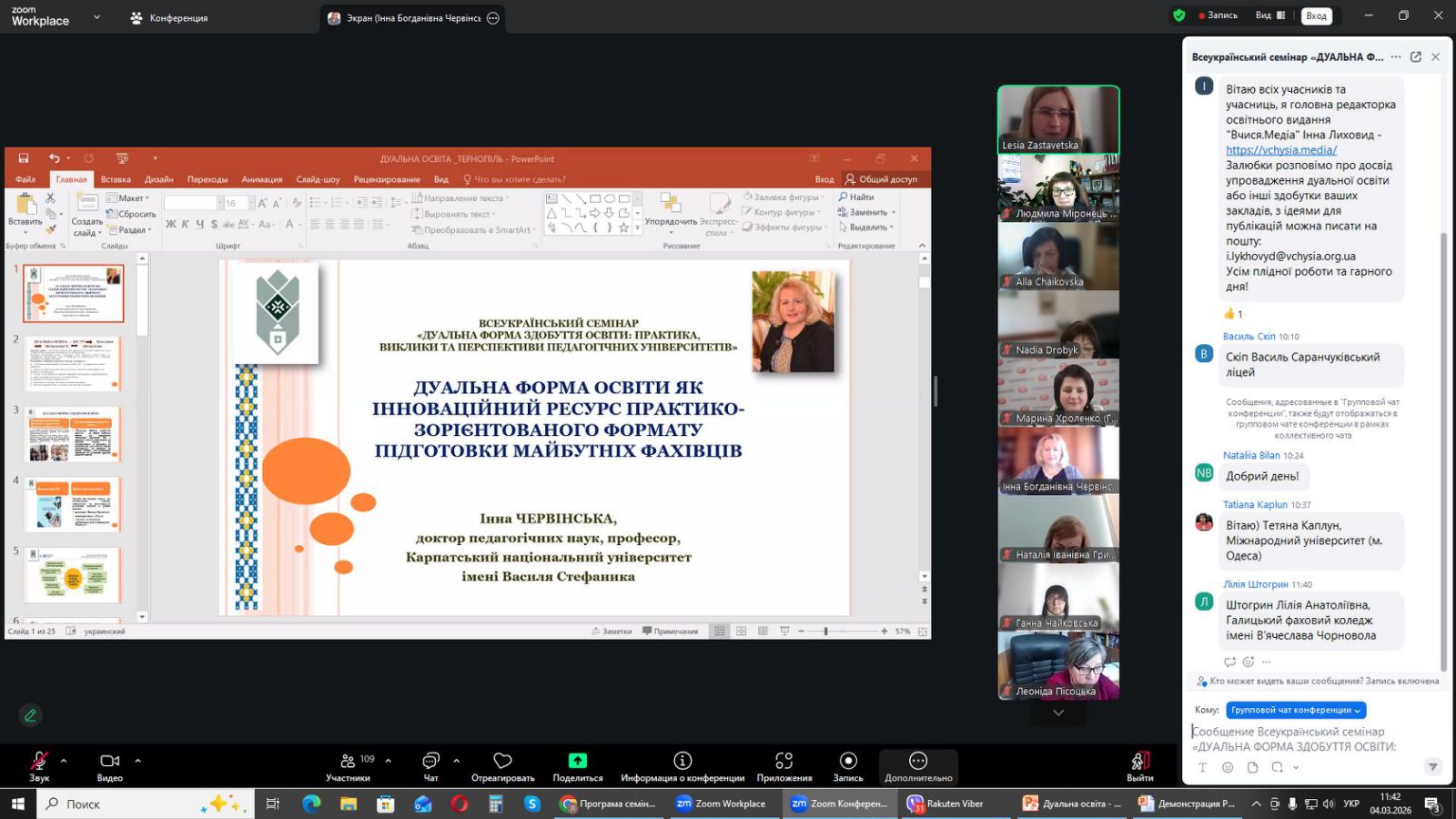Open the More (Дополнительно) options icon
Screen dimensions: 1456x819
[918, 761]
